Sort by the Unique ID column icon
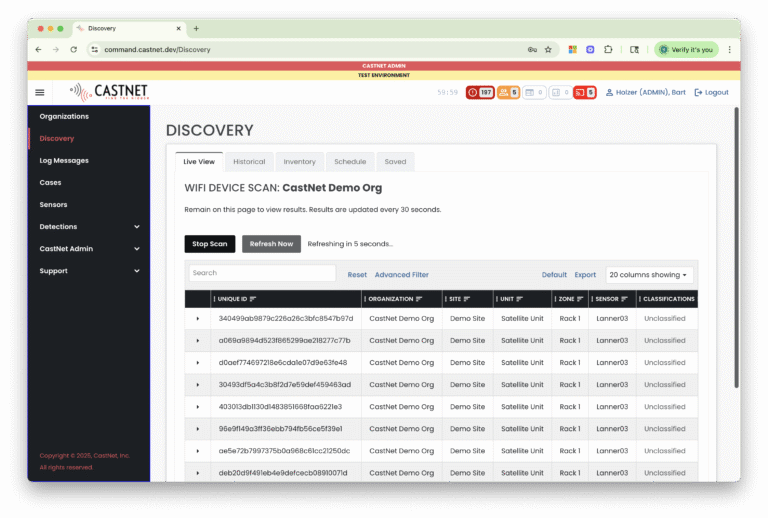Screen dimensions: 768x518 pyautogui.click(x=253, y=299)
